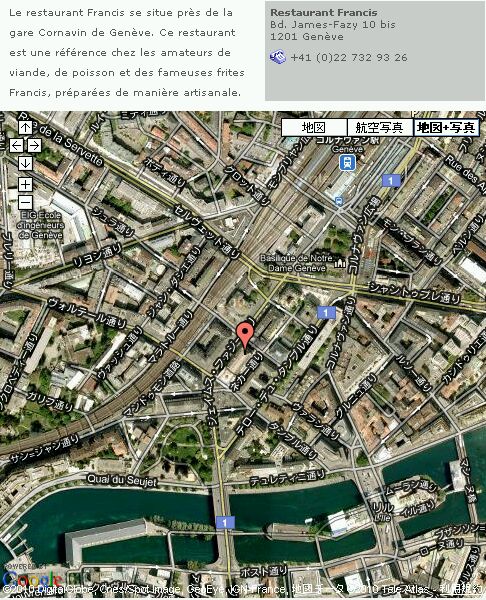
Task: Click the リル island label
Action: (383, 509)
